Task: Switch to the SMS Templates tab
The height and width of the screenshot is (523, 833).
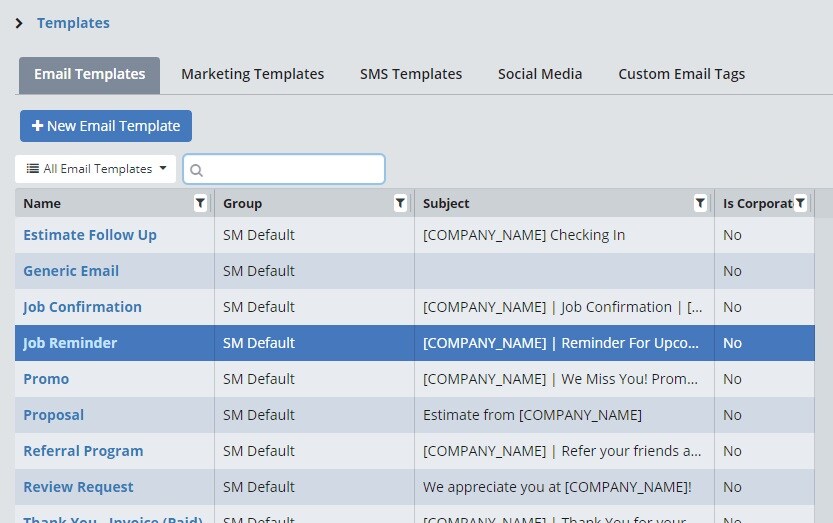Action: tap(410, 74)
